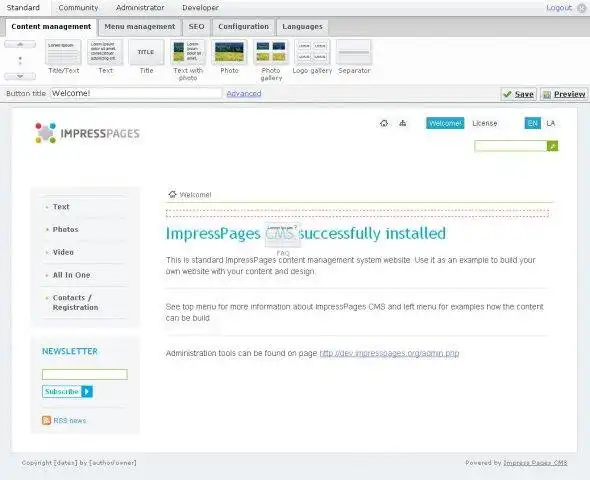The height and width of the screenshot is (480, 590).
Task: Click the dashed widget drop zone
Action: tap(357, 213)
